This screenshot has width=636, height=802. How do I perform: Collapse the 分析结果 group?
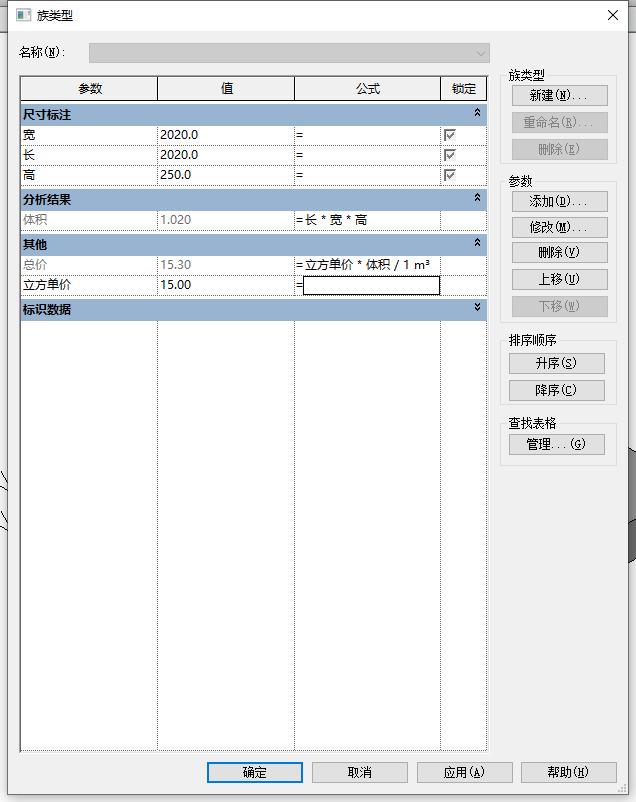(477, 197)
